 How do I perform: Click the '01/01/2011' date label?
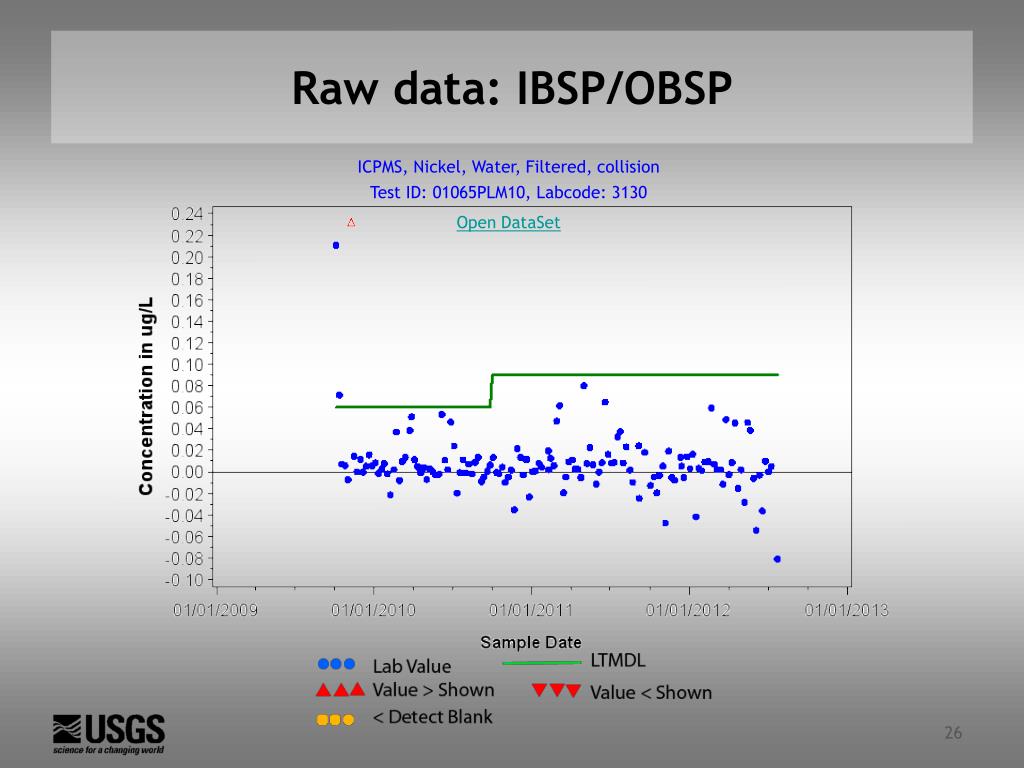(x=530, y=611)
